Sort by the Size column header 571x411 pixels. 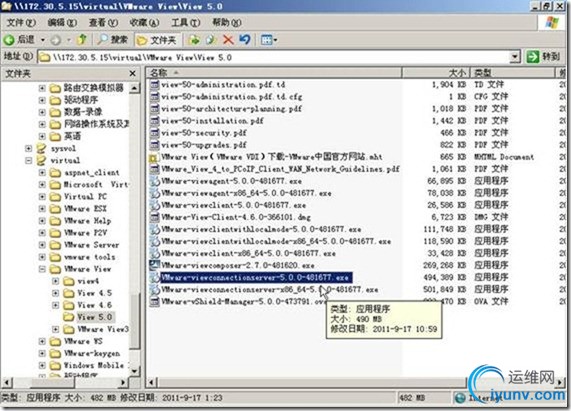click(x=436, y=73)
